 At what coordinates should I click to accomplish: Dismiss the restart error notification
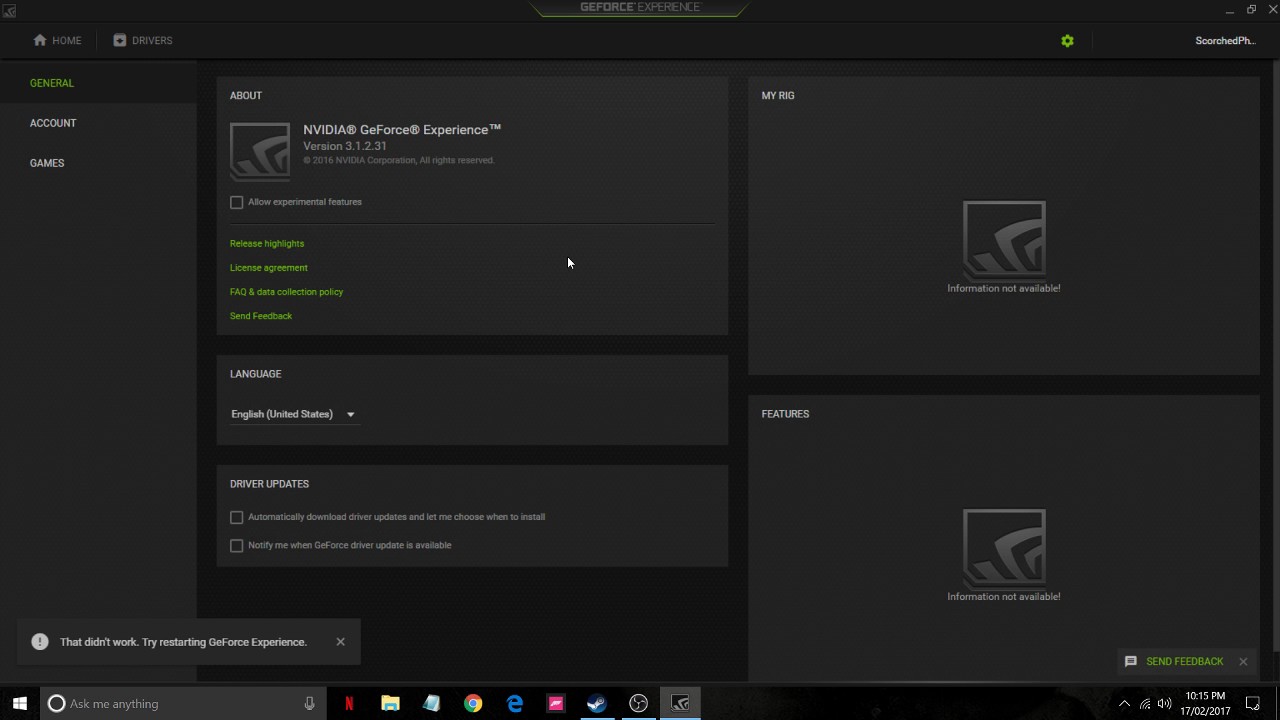coord(340,642)
